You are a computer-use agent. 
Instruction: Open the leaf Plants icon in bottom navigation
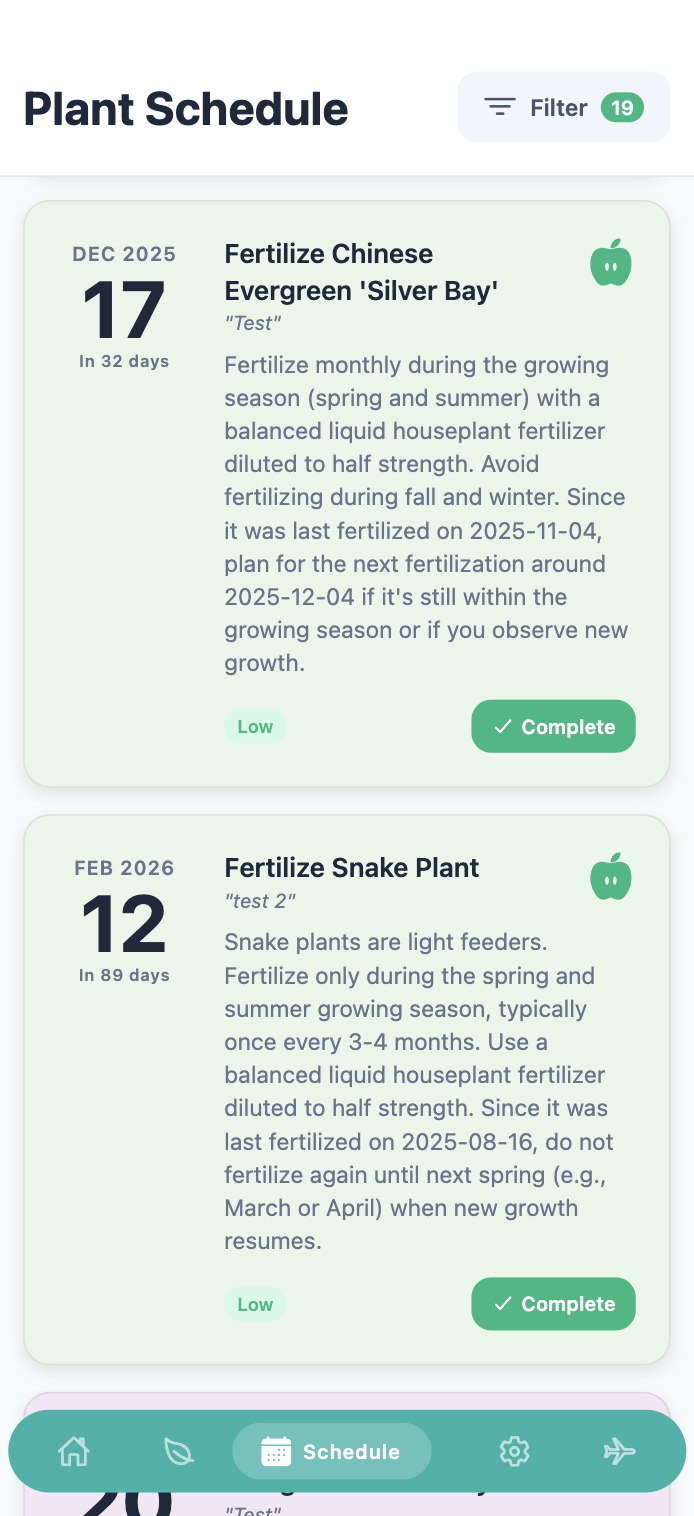(x=179, y=1451)
